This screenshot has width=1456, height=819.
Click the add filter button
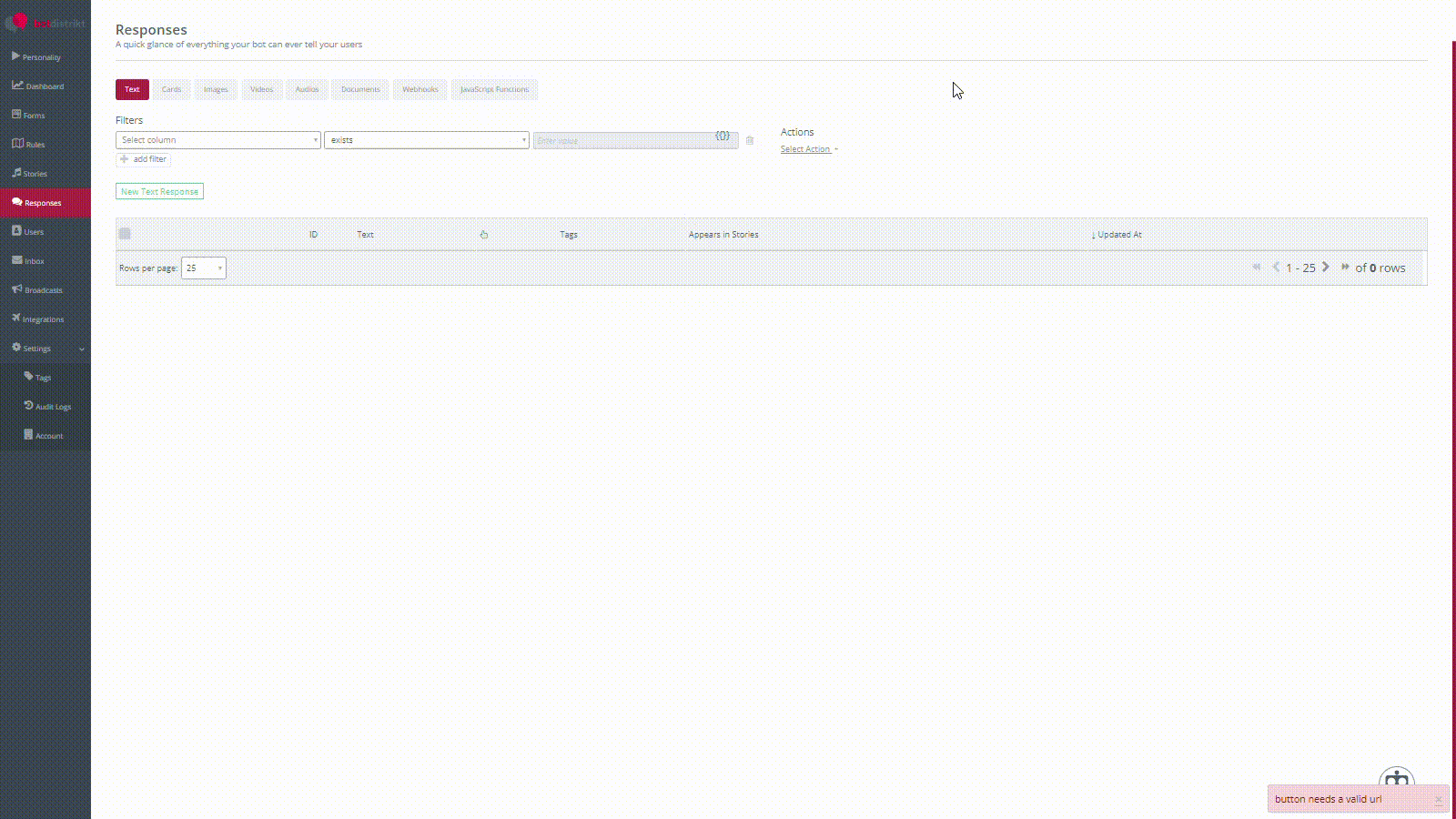click(x=144, y=159)
